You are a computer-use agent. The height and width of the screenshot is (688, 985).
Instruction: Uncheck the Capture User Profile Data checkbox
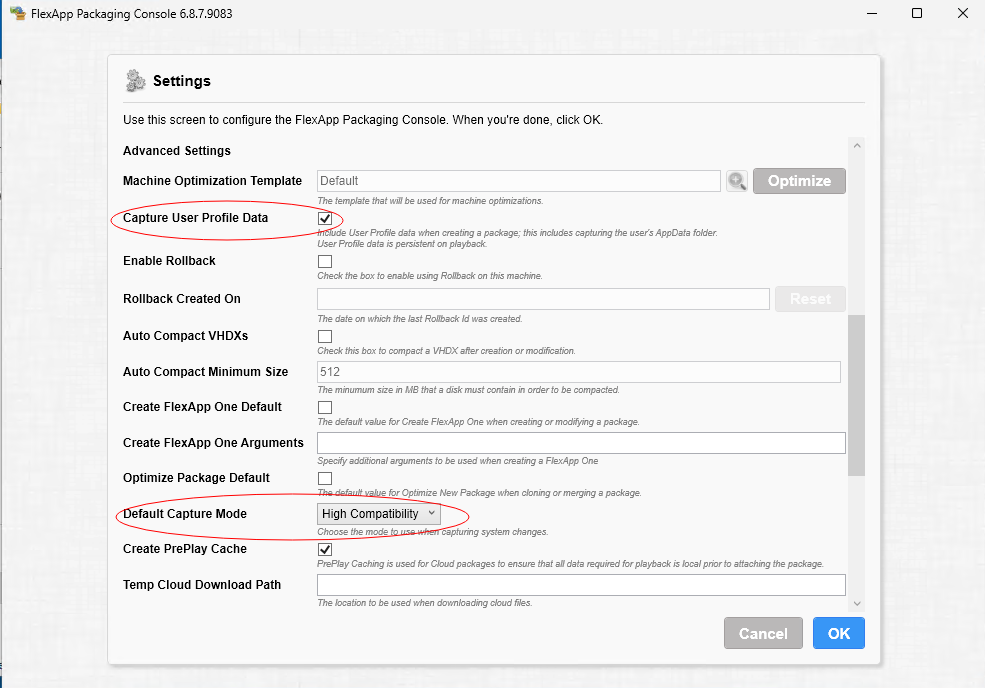click(x=325, y=219)
